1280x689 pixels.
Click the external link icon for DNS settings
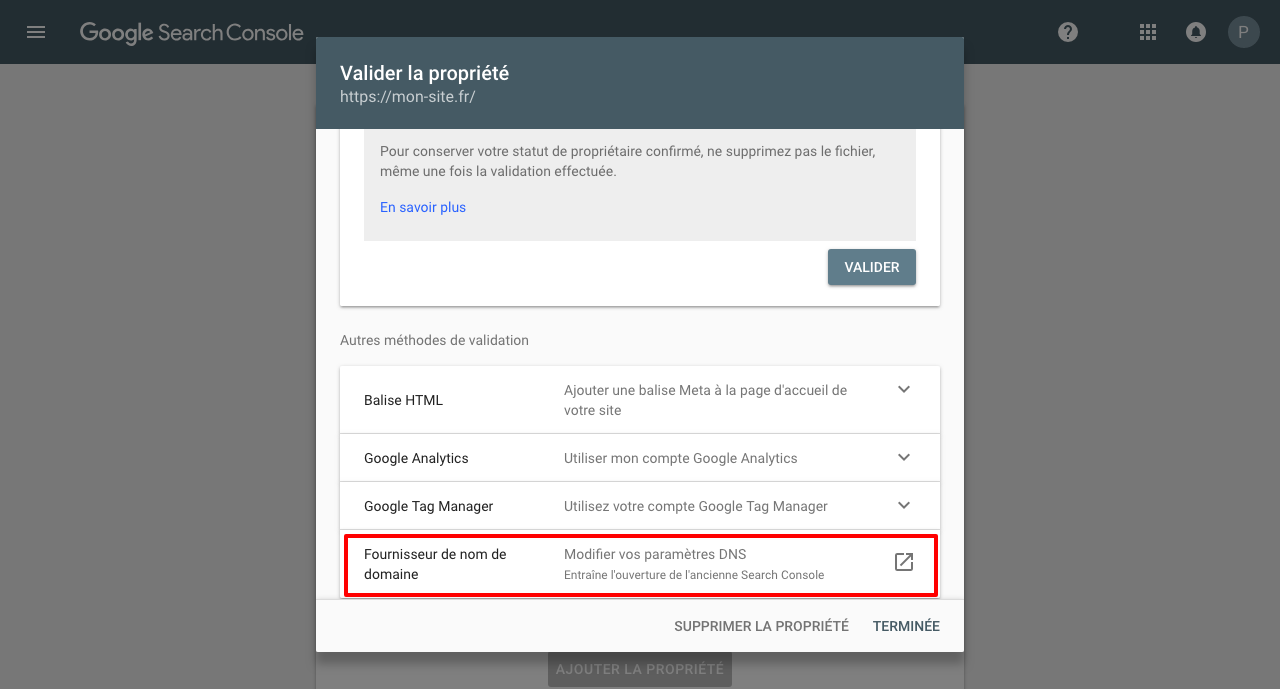(904, 562)
